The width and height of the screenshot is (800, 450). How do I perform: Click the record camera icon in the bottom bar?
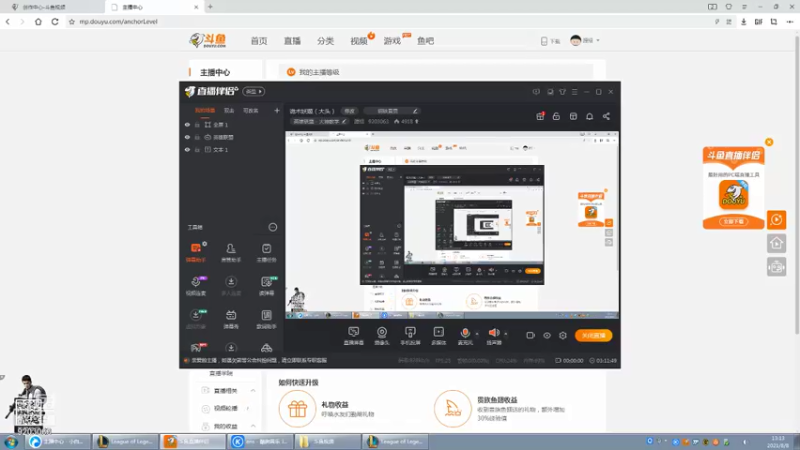pyautogui.click(x=531, y=335)
